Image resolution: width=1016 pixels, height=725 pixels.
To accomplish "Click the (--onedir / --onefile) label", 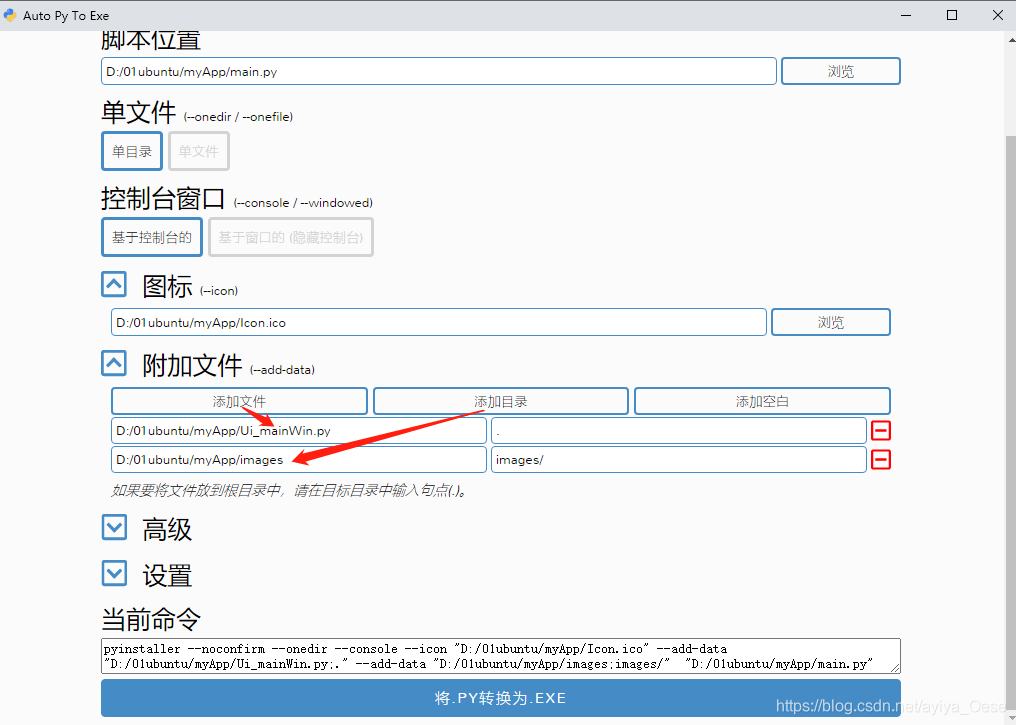I will tap(238, 117).
